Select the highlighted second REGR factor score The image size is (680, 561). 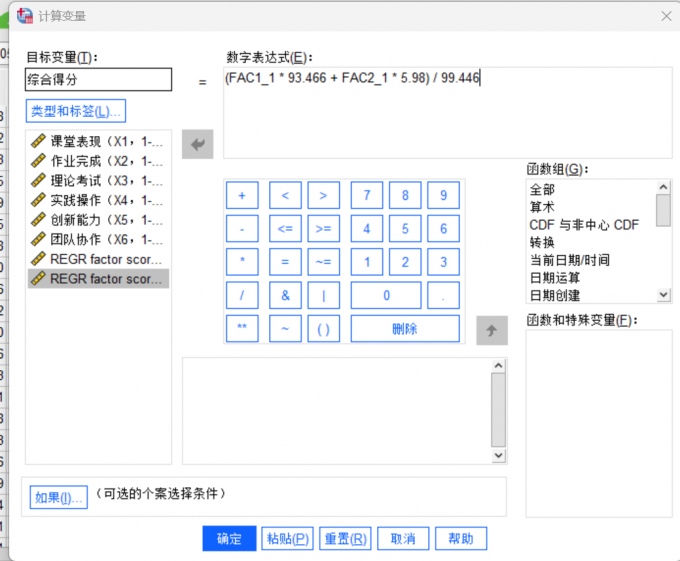pyautogui.click(x=98, y=278)
